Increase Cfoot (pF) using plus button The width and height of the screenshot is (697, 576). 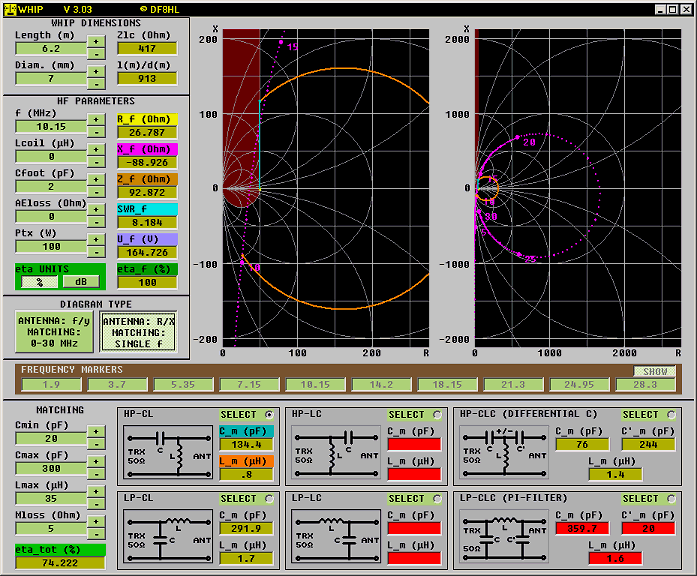pyautogui.click(x=95, y=179)
